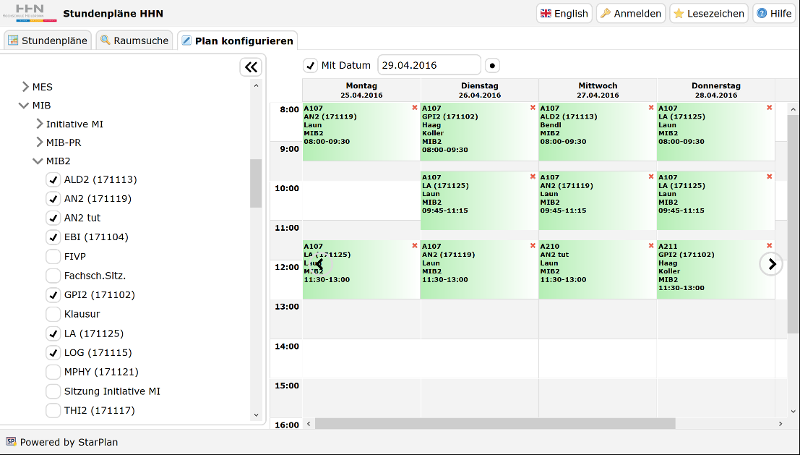This screenshot has height=455, width=800.
Task: Click the Stundenpläne HHN title
Action: [113, 13]
